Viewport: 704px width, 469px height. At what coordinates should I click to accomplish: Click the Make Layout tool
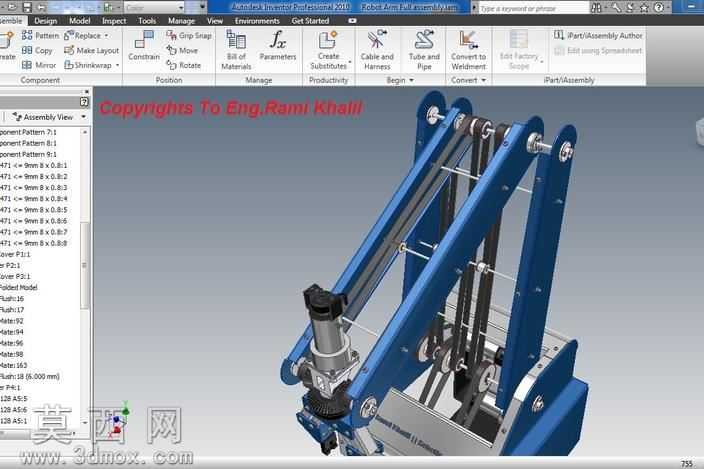(92, 51)
